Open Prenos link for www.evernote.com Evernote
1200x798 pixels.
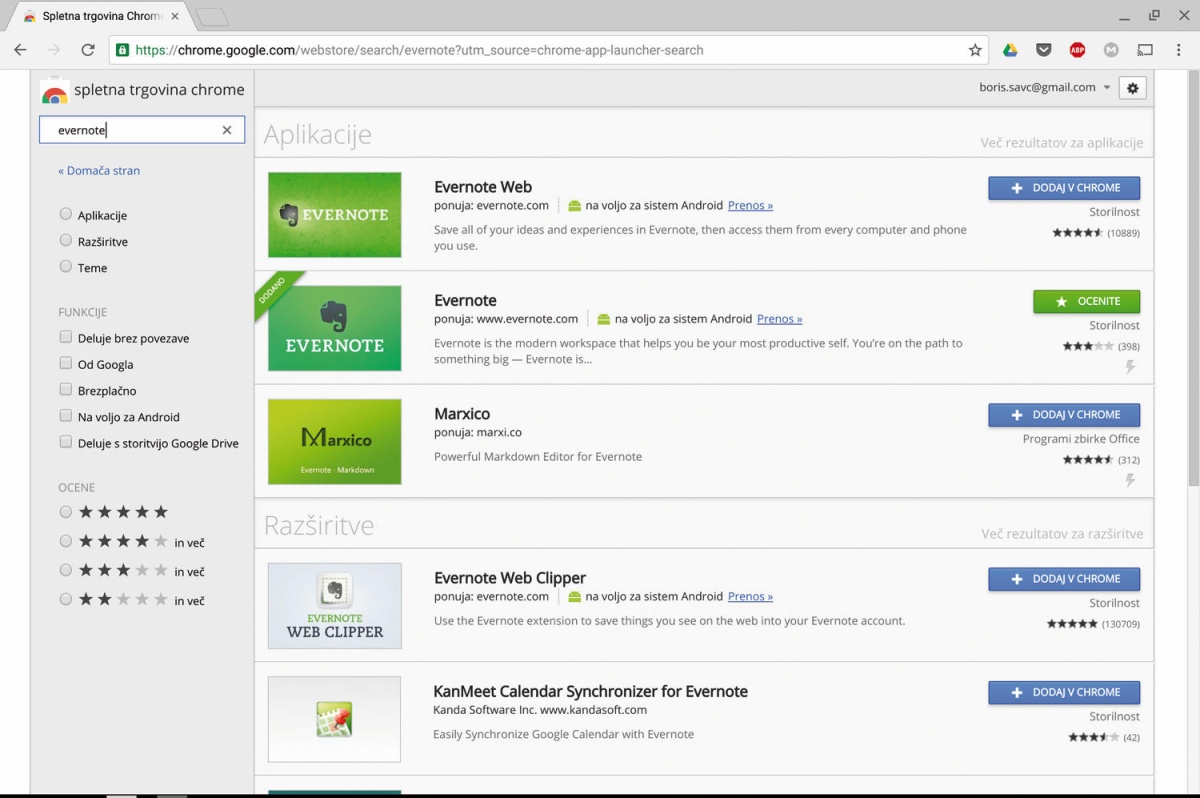[x=779, y=319]
